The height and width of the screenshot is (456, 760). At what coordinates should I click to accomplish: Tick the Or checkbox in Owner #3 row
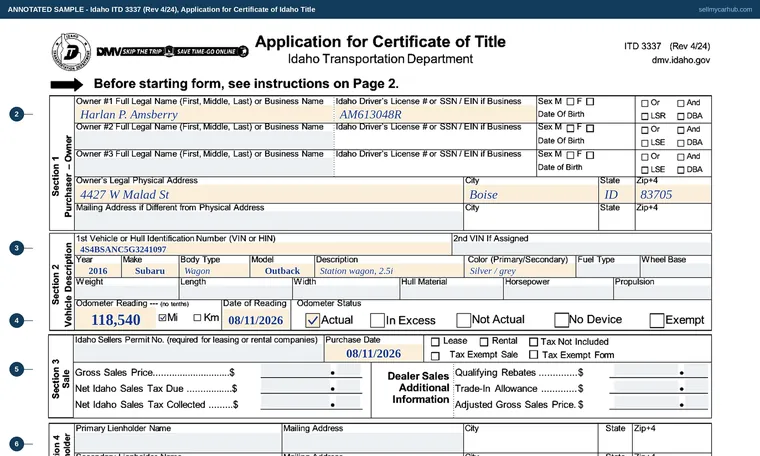point(645,157)
